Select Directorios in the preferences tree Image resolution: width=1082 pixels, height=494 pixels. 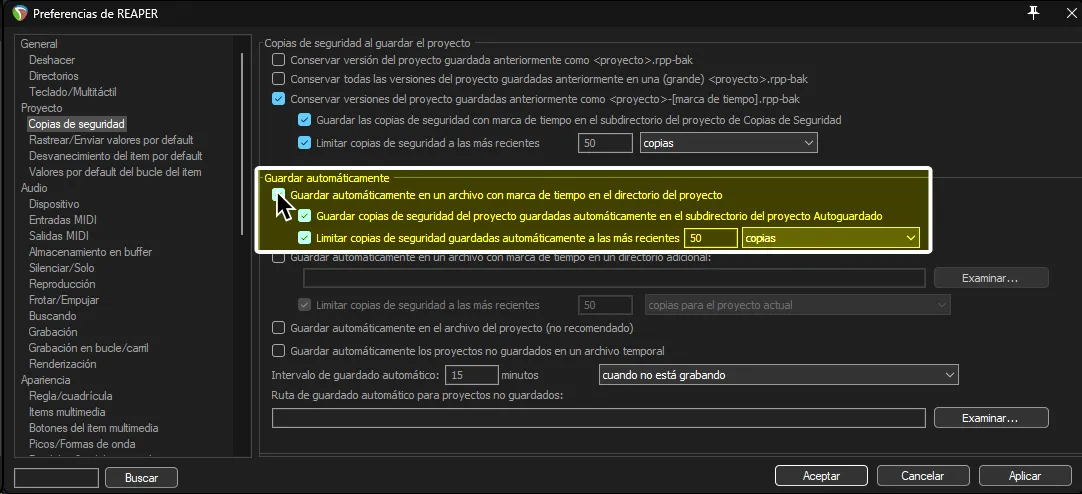54,76
